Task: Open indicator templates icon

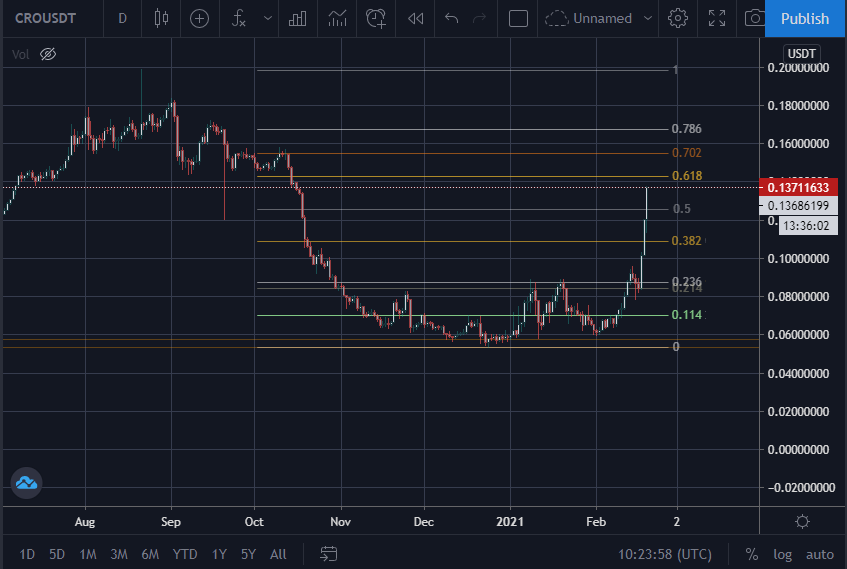Action: coord(338,18)
